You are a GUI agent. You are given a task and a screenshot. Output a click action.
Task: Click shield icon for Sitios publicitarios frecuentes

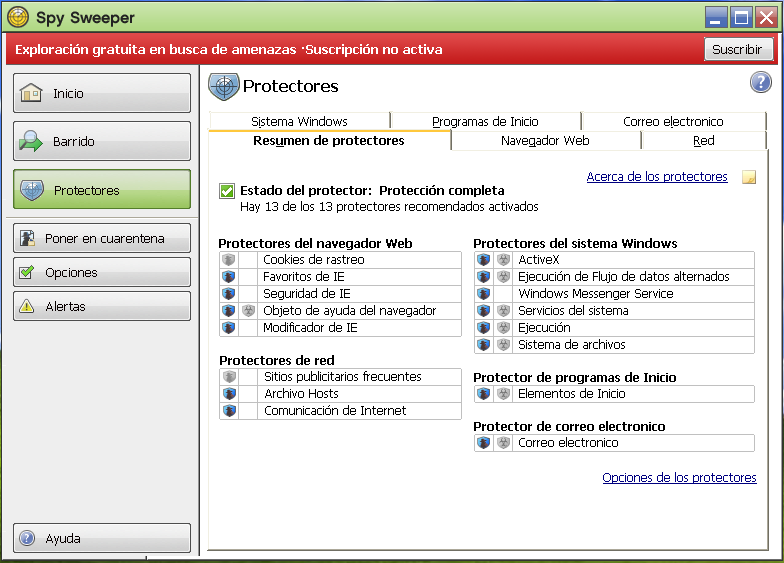click(x=230, y=376)
